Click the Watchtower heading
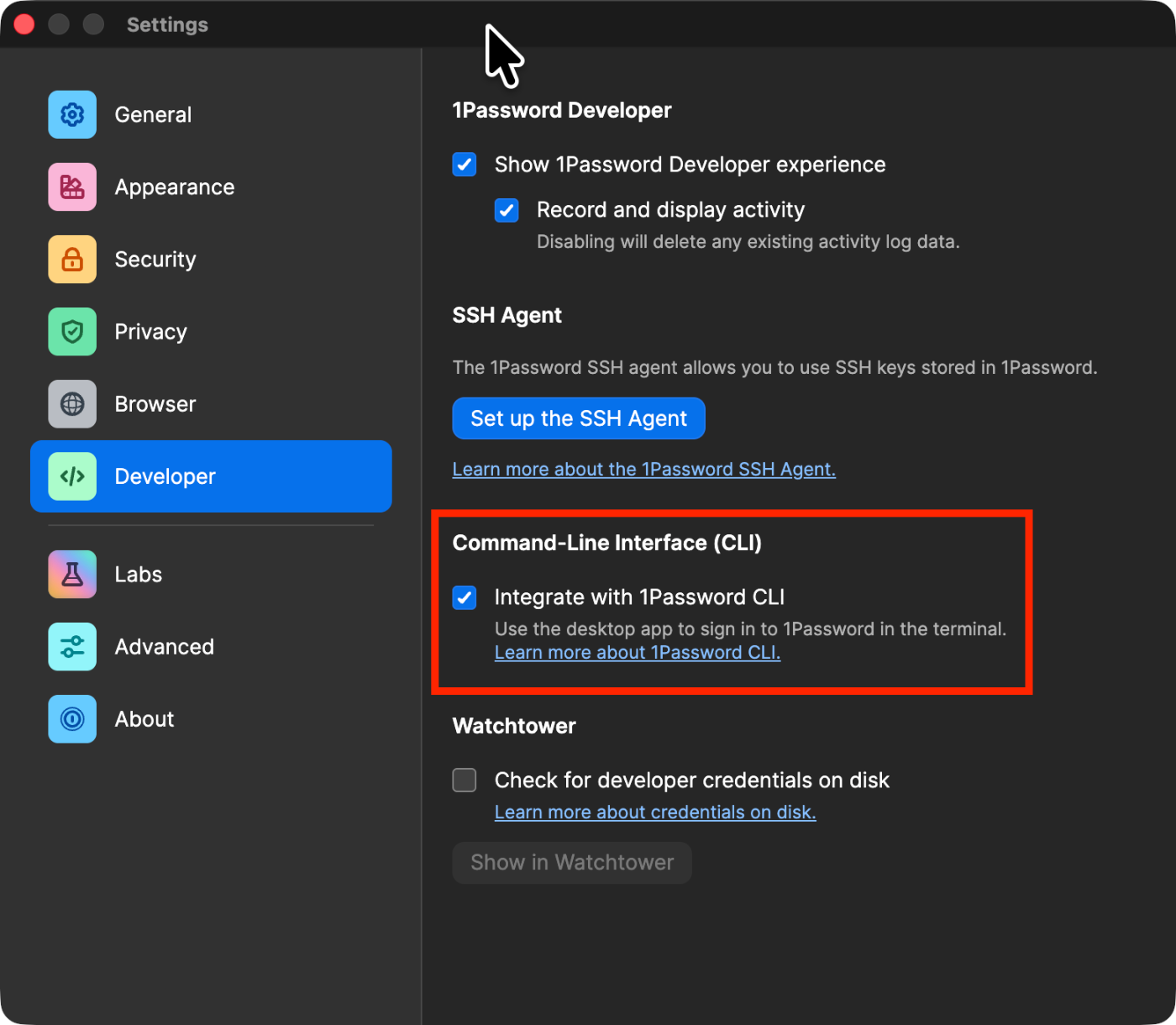The width and height of the screenshot is (1176, 1025). [514, 726]
